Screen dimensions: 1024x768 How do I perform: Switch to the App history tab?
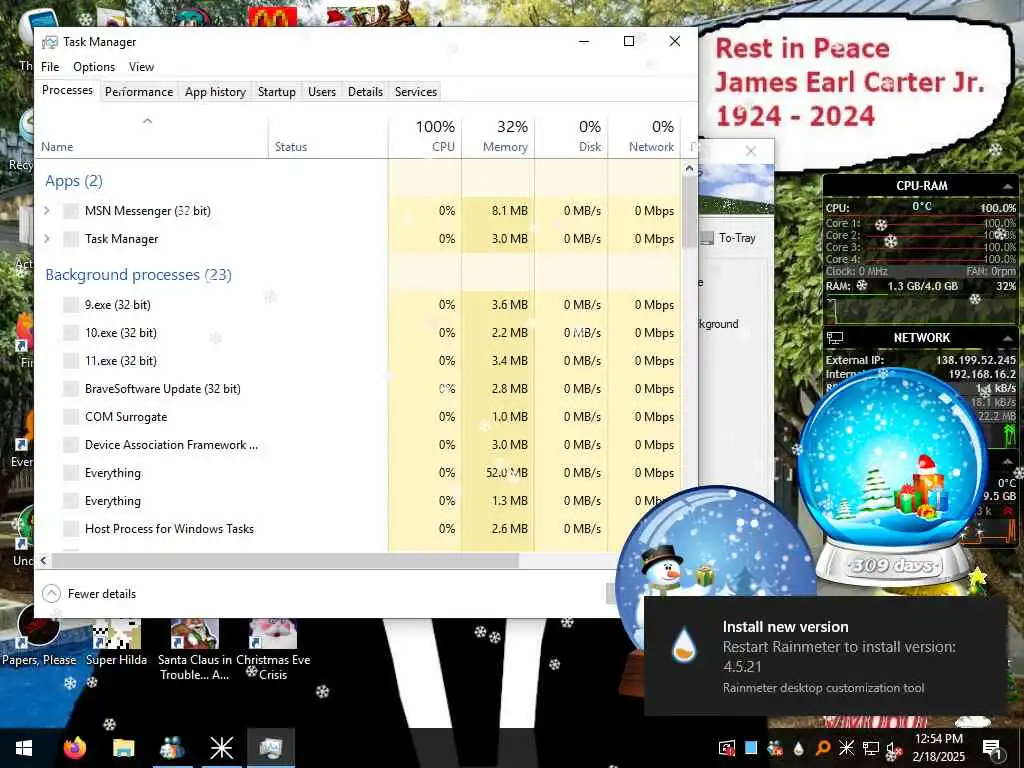coord(215,92)
